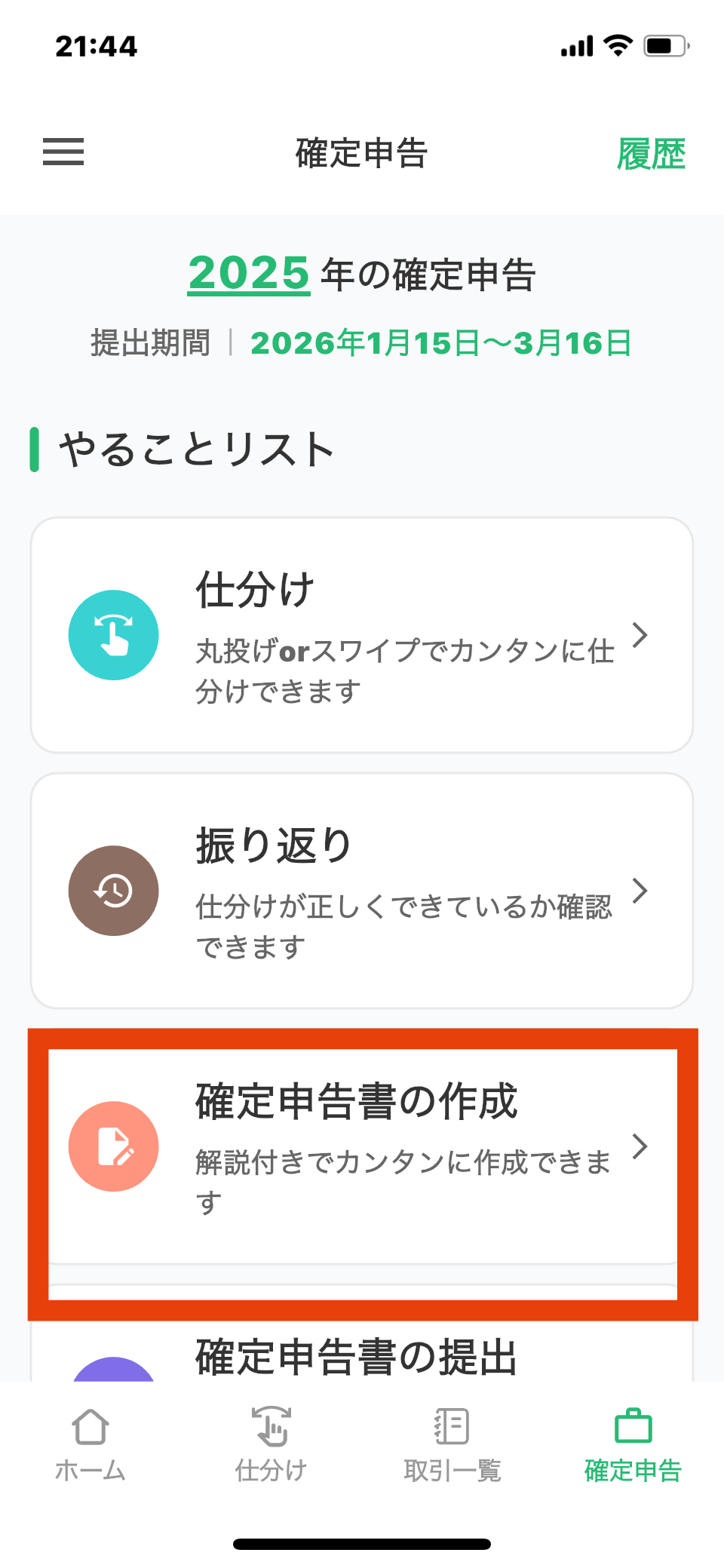Open the 確定申告書の作成 title
Viewport: 724px width, 1568px height.
pos(356,1101)
